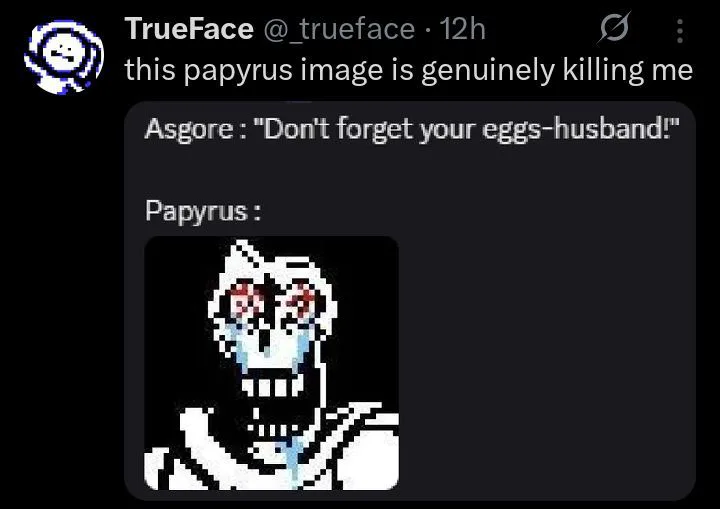Image resolution: width=720 pixels, height=509 pixels.
Task: Click the Asgore quote line in the image
Action: tap(411, 130)
